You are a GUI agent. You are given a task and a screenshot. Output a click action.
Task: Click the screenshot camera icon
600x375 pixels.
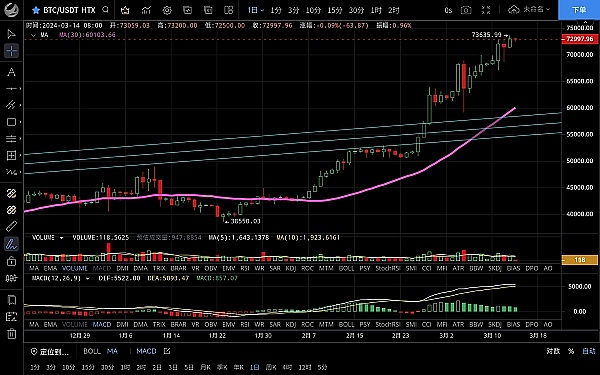pyautogui.click(x=466, y=10)
